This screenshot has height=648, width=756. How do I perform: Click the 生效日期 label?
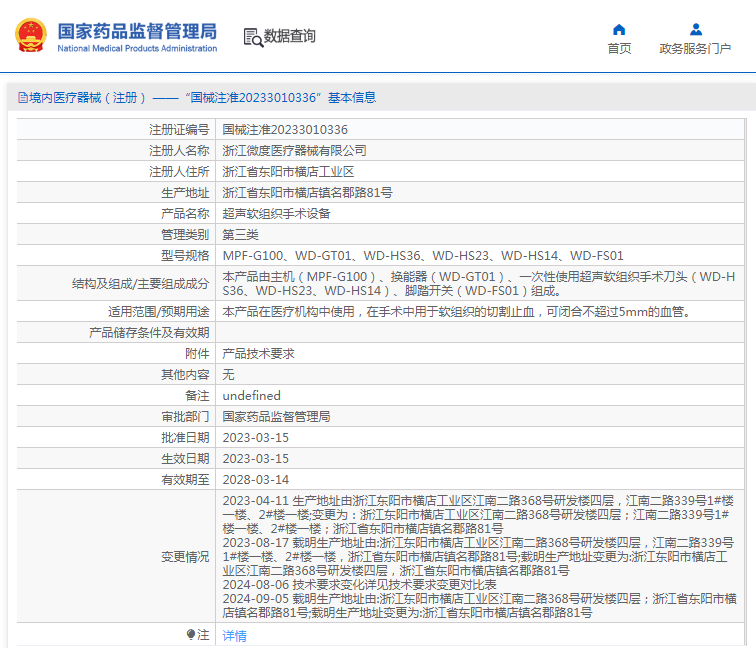(x=185, y=459)
